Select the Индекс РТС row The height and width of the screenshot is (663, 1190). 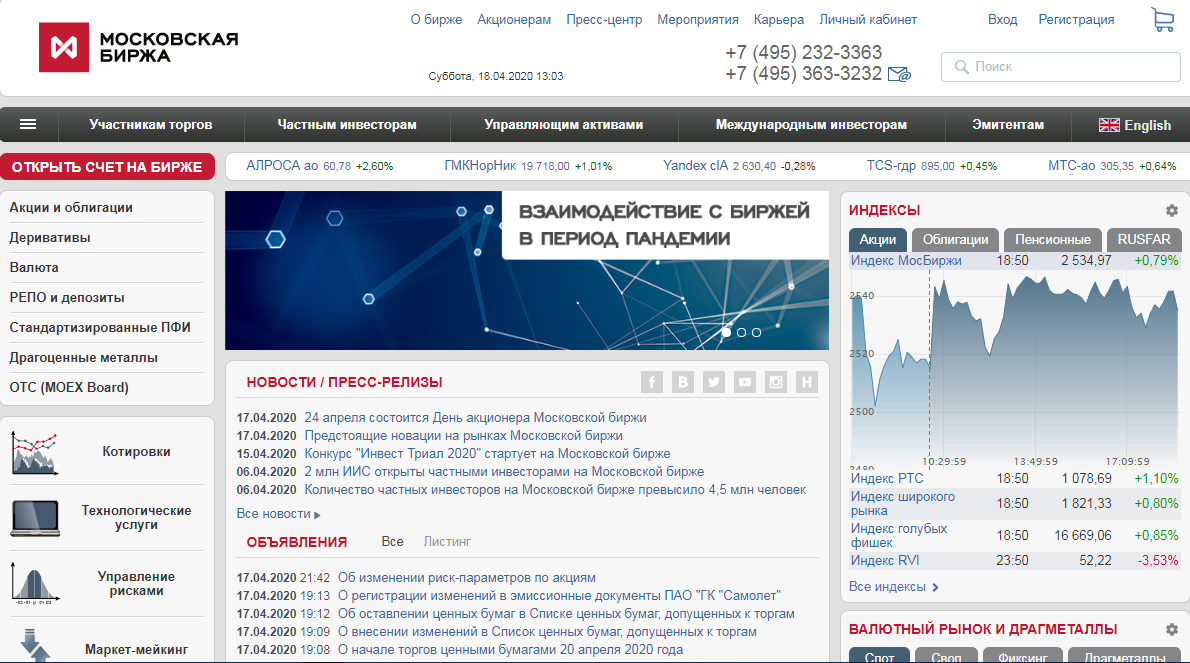[x=1015, y=479]
